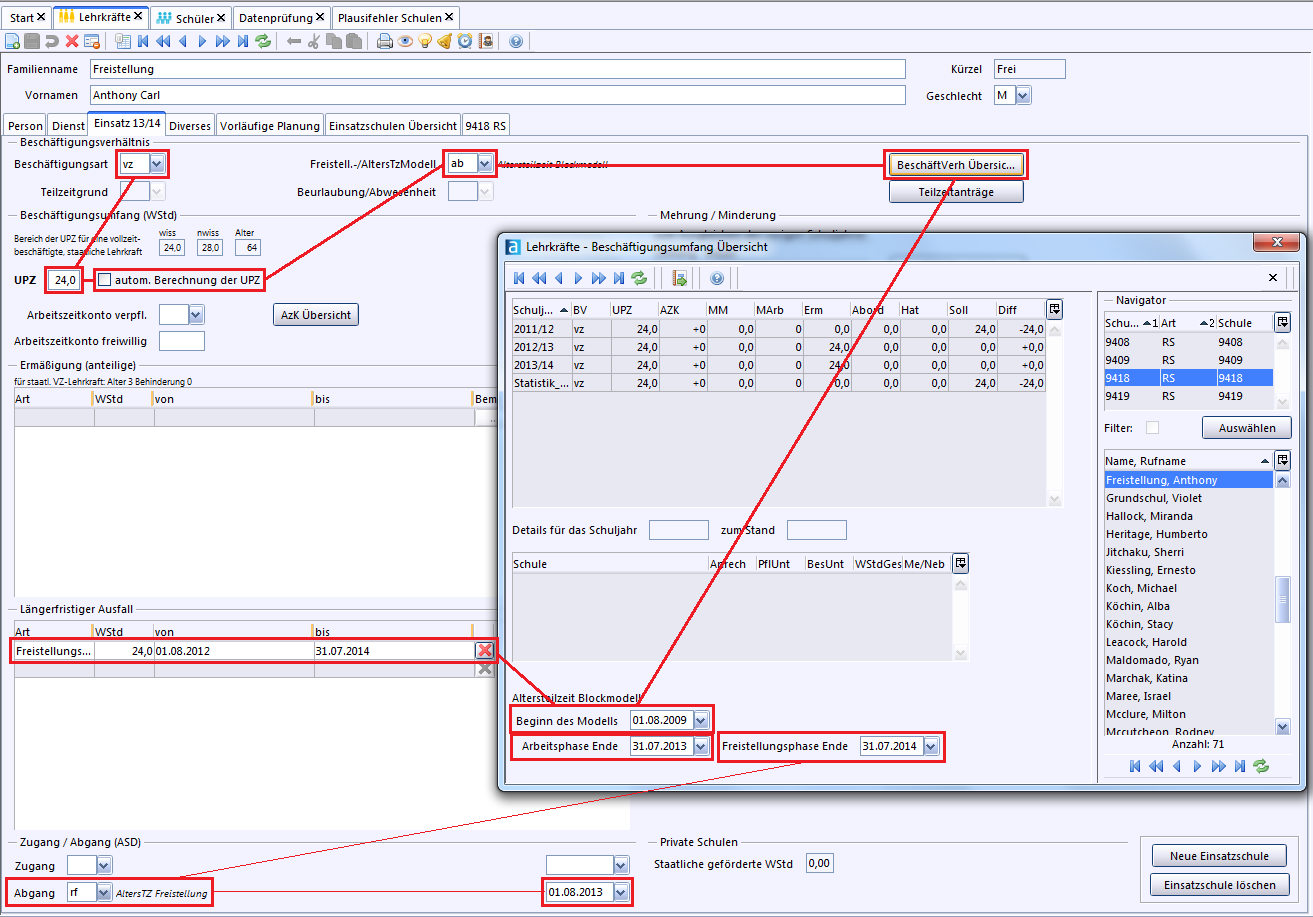Open column chooser of the Schuljahr table
This screenshot has height=917, width=1313.
pos(1055,309)
